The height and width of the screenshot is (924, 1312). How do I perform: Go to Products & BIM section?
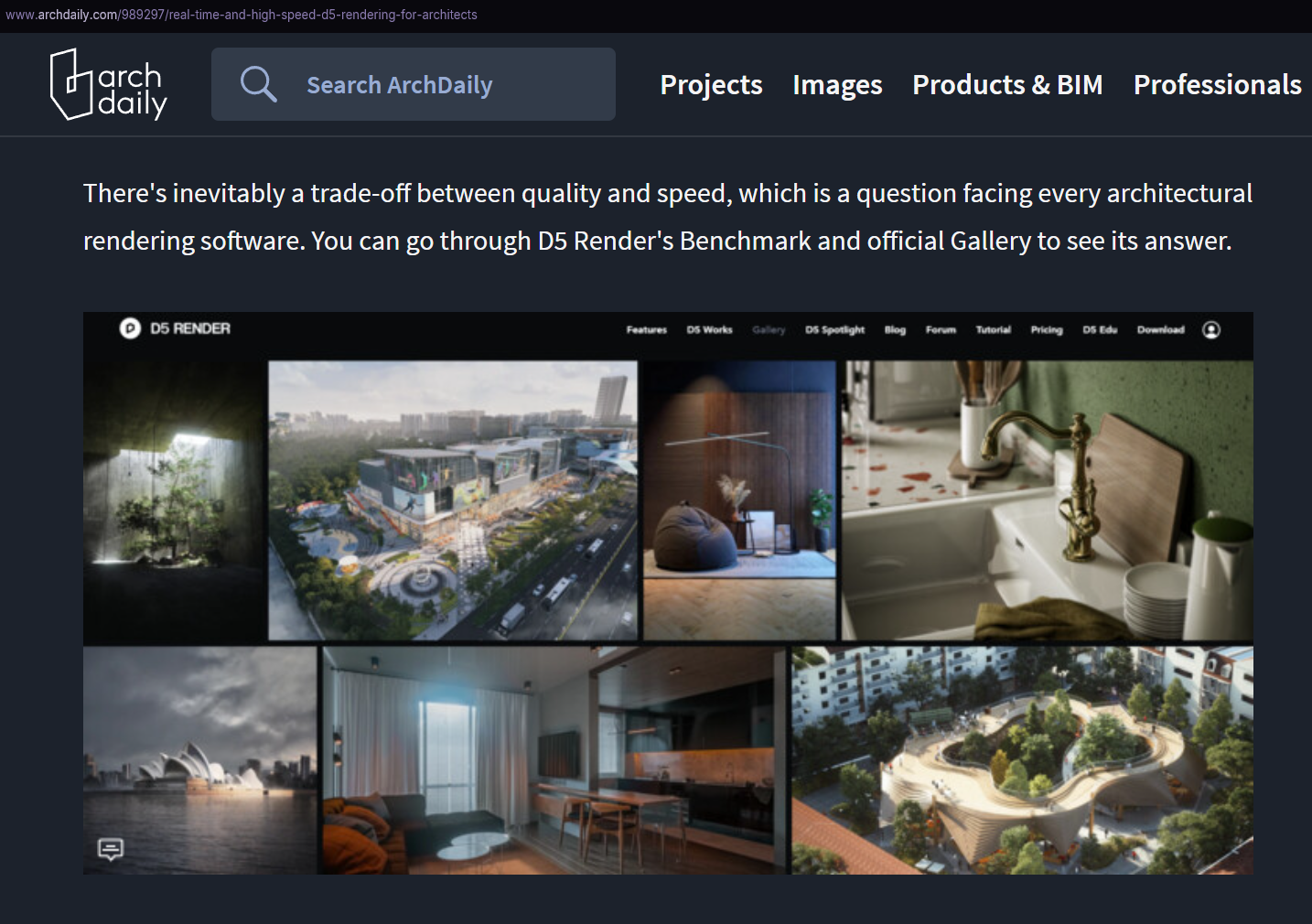click(x=1007, y=85)
